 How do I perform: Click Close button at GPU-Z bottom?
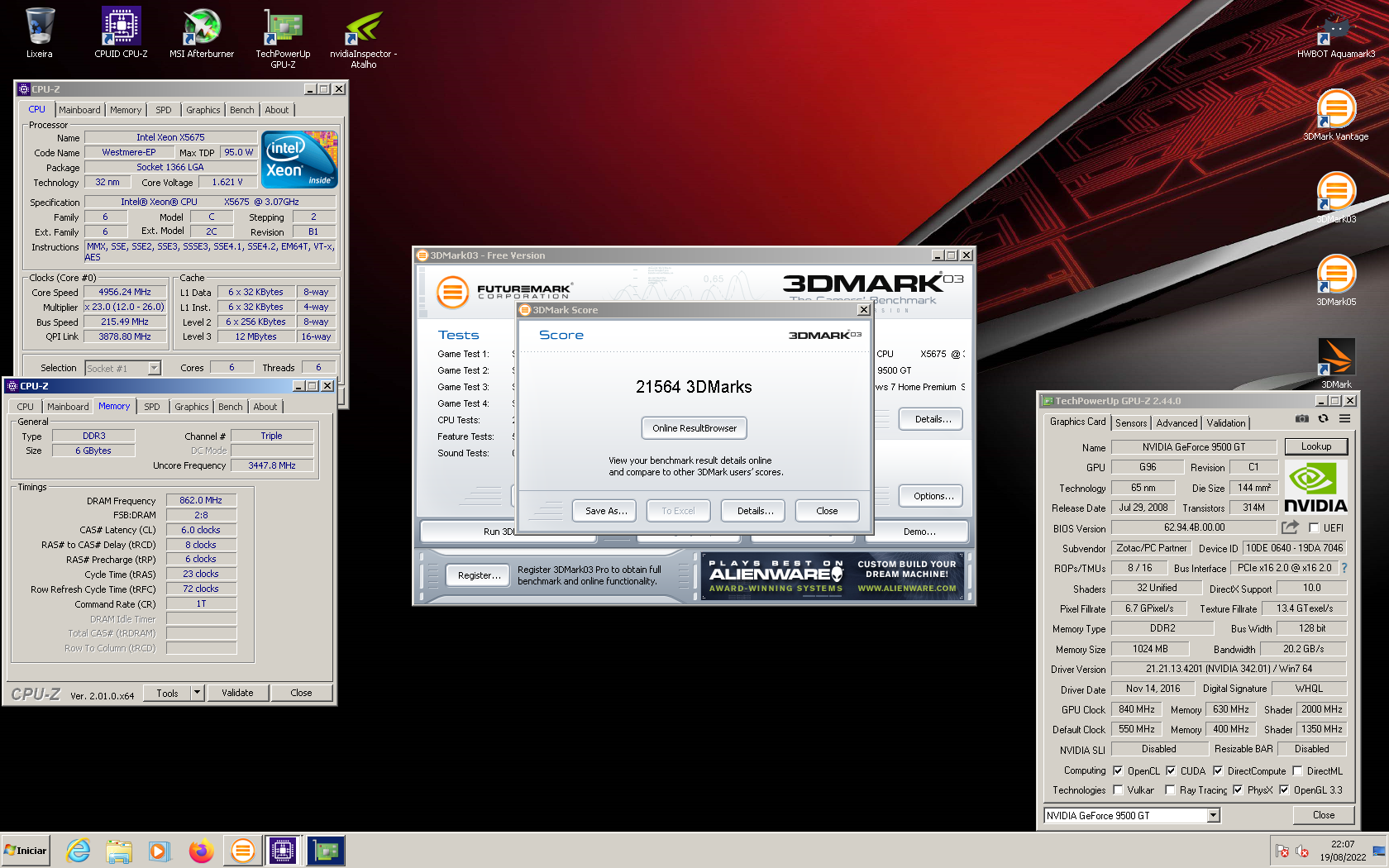click(x=1324, y=815)
